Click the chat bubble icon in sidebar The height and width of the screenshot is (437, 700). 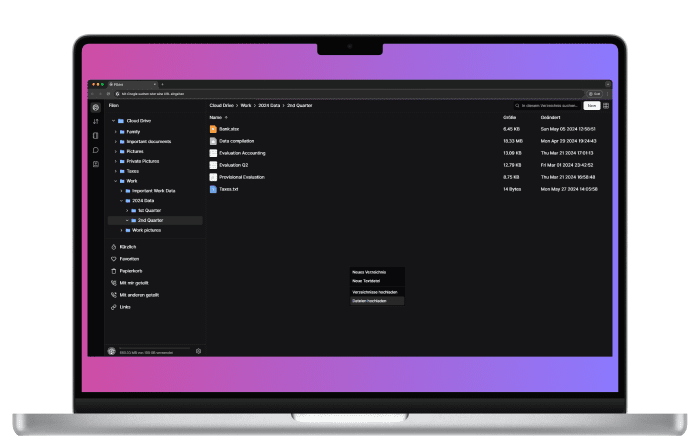click(95, 149)
